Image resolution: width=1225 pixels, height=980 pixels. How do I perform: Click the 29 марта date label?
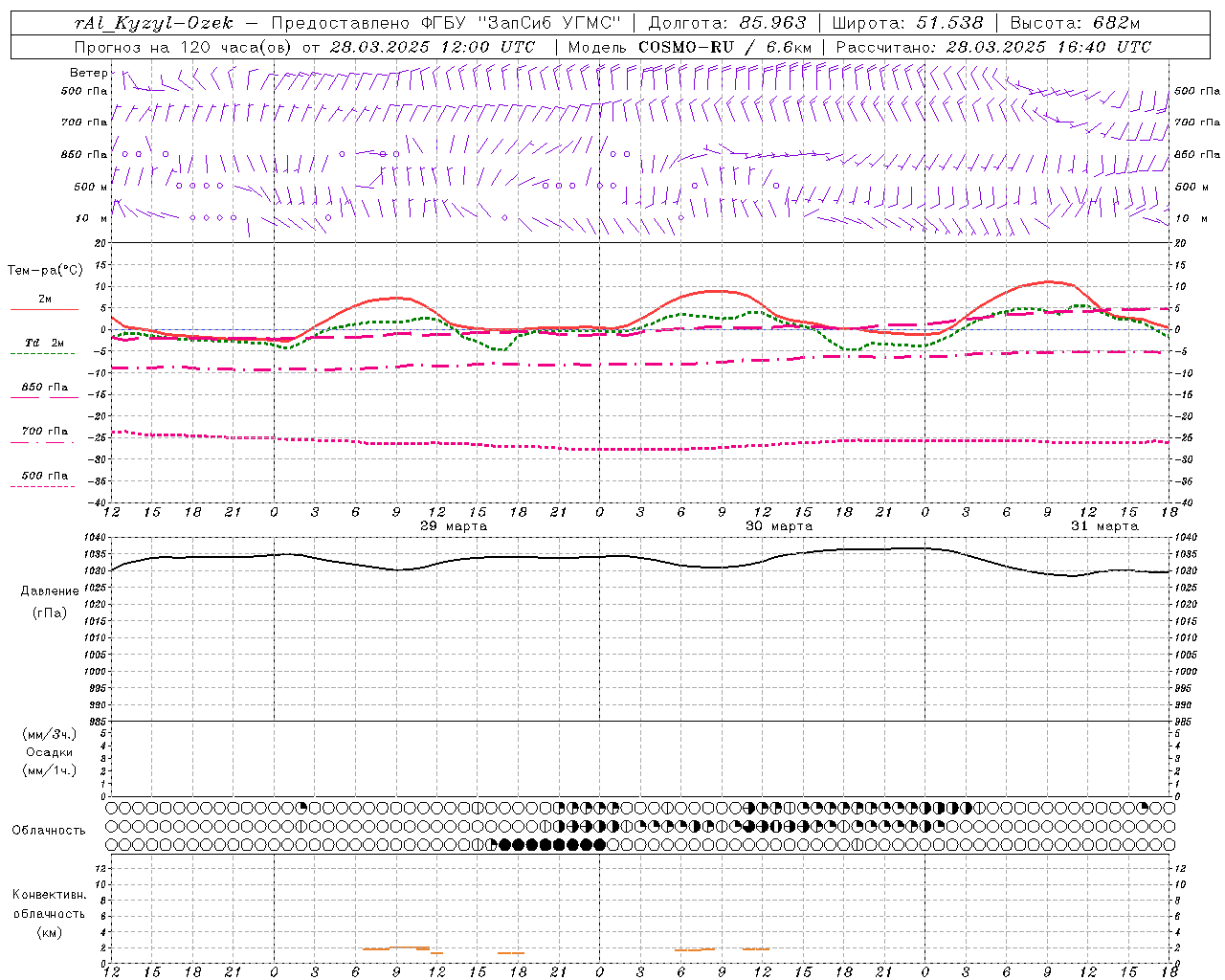[454, 526]
